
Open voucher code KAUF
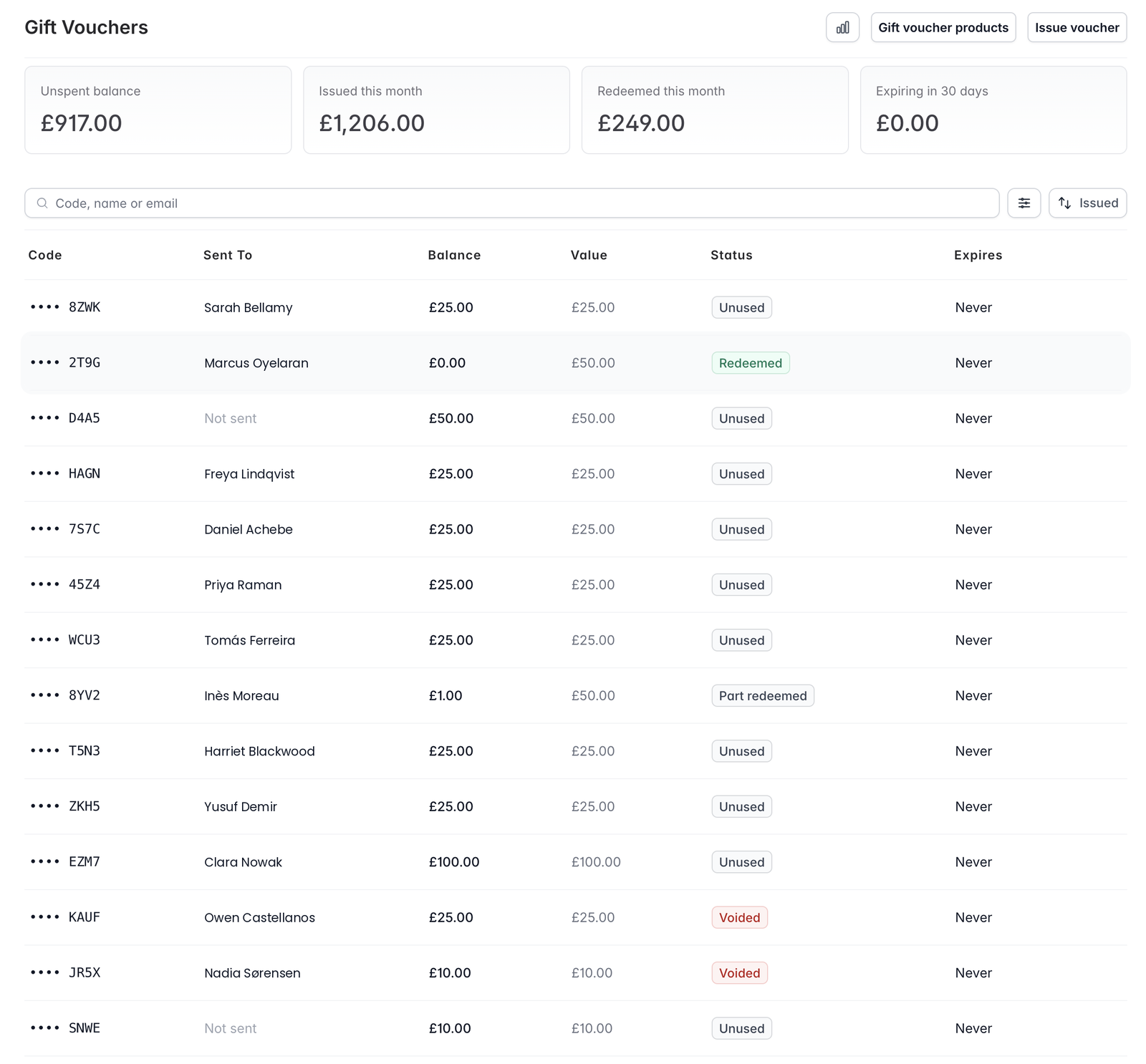point(65,917)
